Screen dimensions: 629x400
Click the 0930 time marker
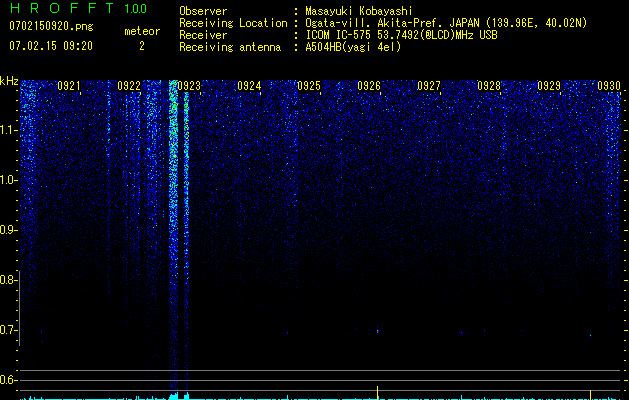click(609, 86)
